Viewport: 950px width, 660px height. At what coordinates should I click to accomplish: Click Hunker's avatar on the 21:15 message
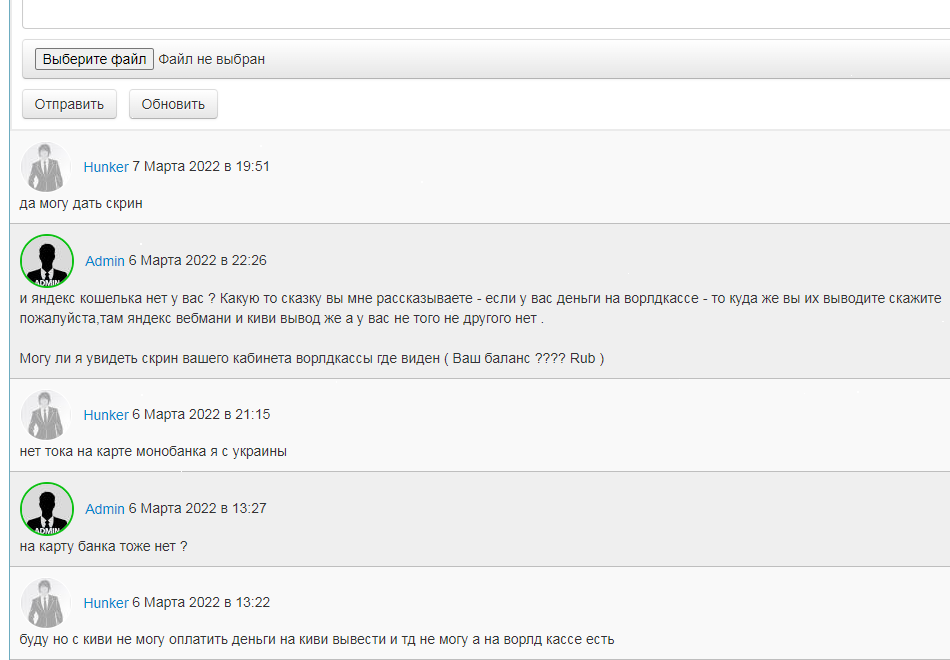[x=44, y=415]
